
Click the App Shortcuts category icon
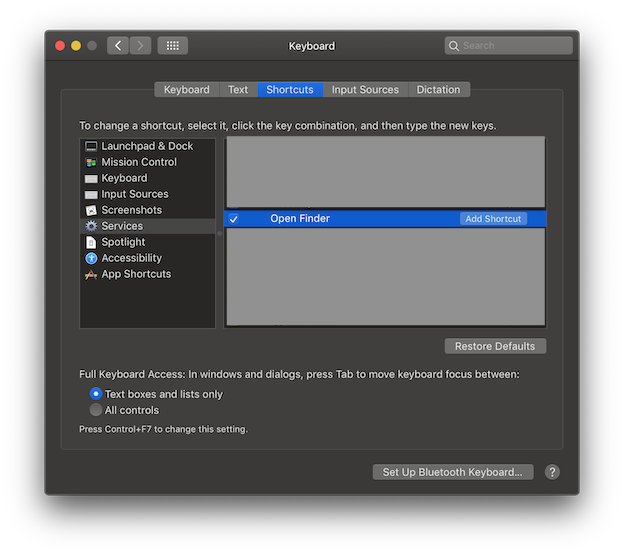click(x=91, y=275)
